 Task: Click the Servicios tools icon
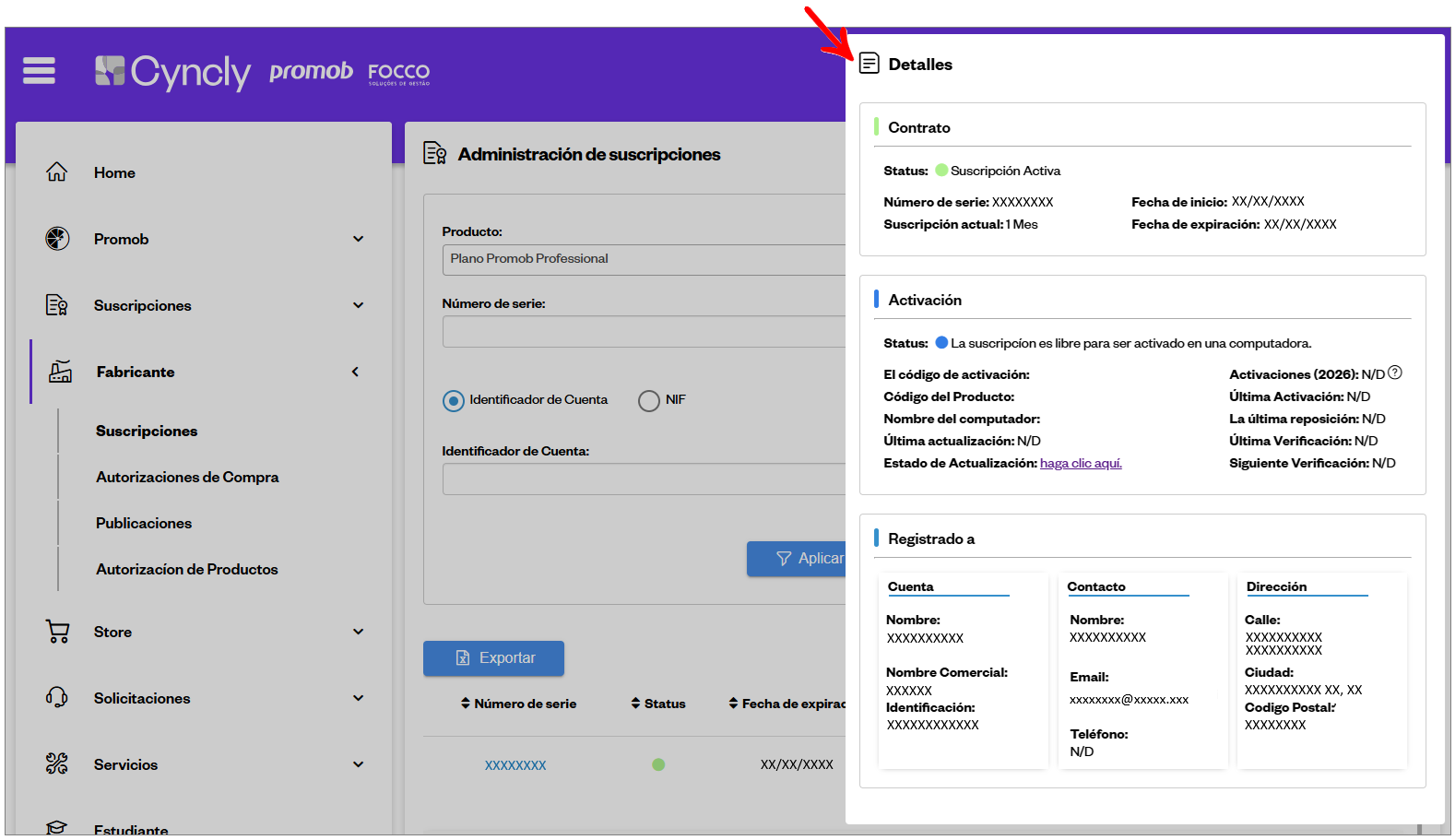pyautogui.click(x=57, y=764)
